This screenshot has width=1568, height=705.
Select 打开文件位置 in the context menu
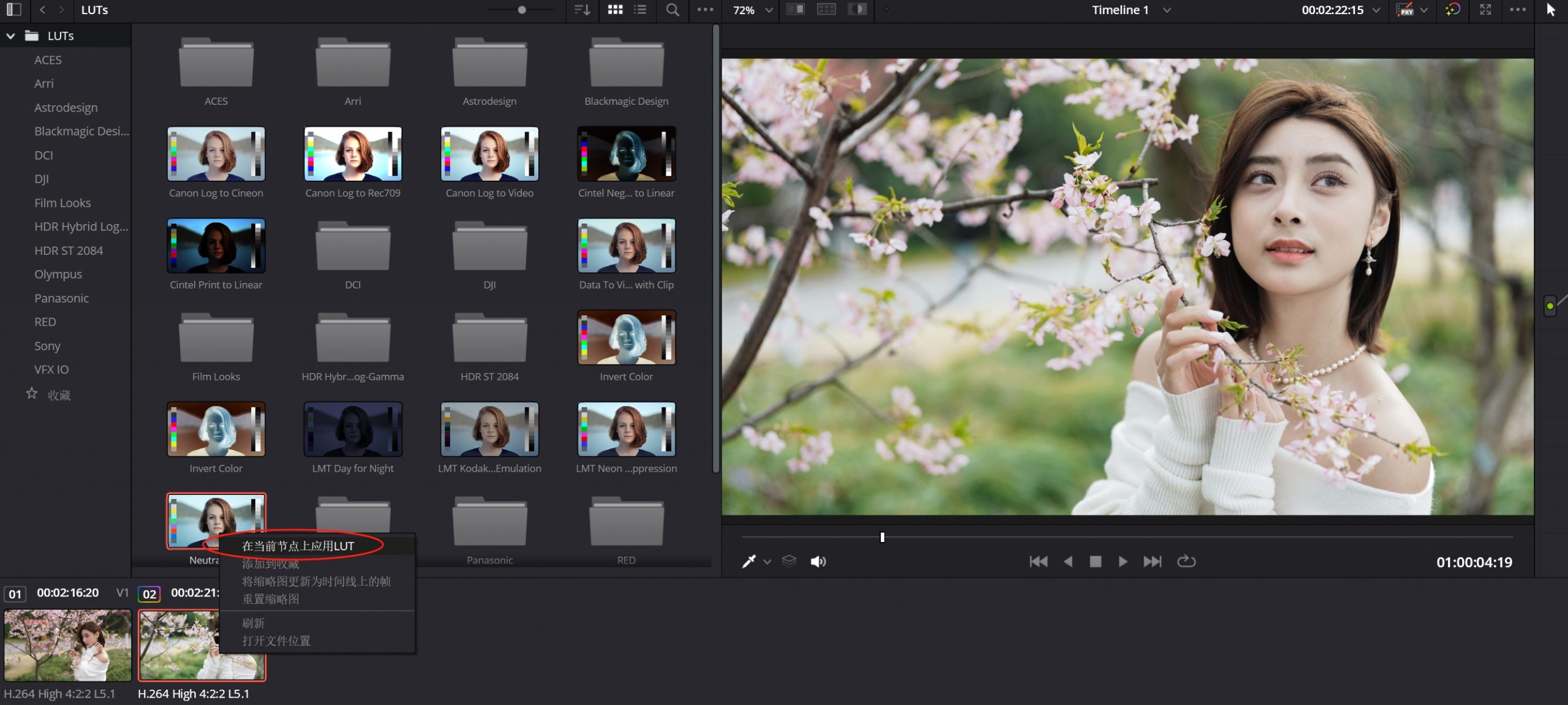(x=276, y=641)
